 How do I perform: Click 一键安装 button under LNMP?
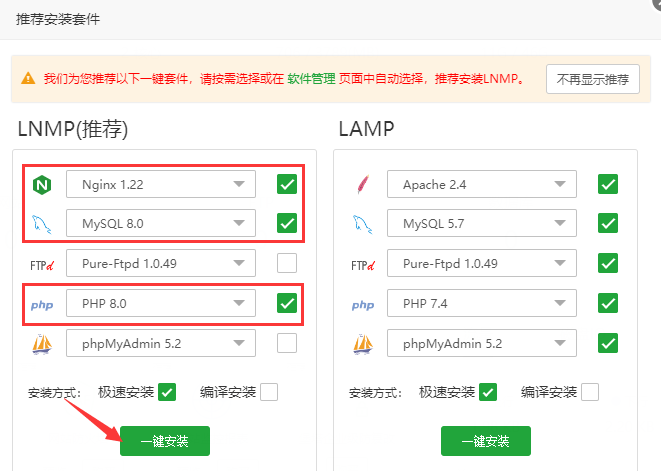coord(165,441)
